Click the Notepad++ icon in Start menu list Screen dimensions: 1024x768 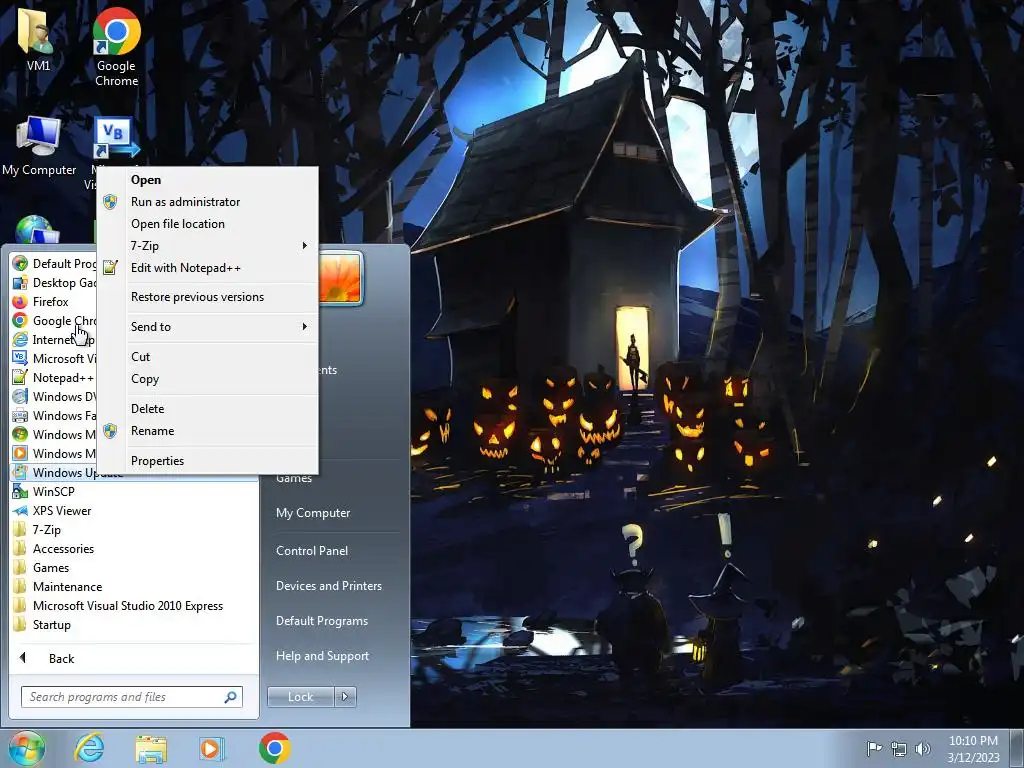(20, 377)
